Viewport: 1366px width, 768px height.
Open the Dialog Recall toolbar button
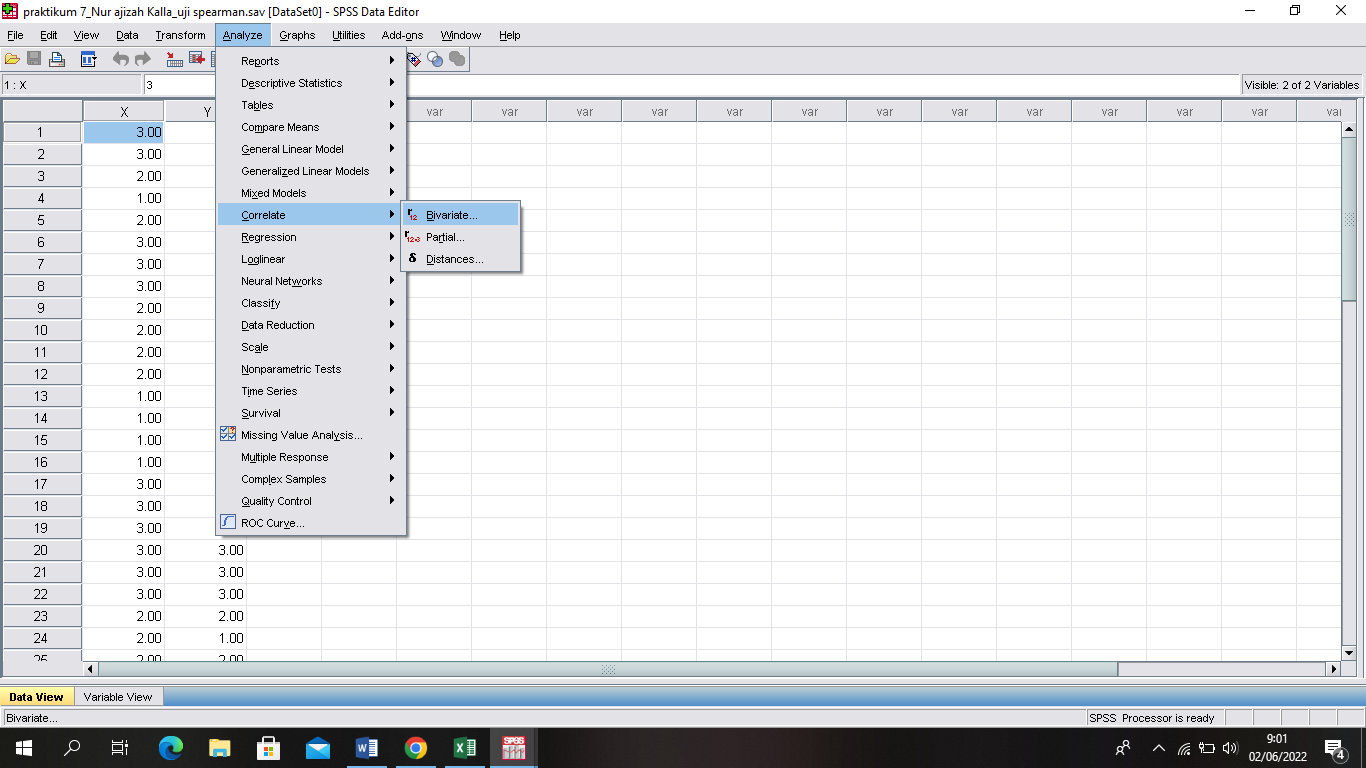(x=88, y=59)
